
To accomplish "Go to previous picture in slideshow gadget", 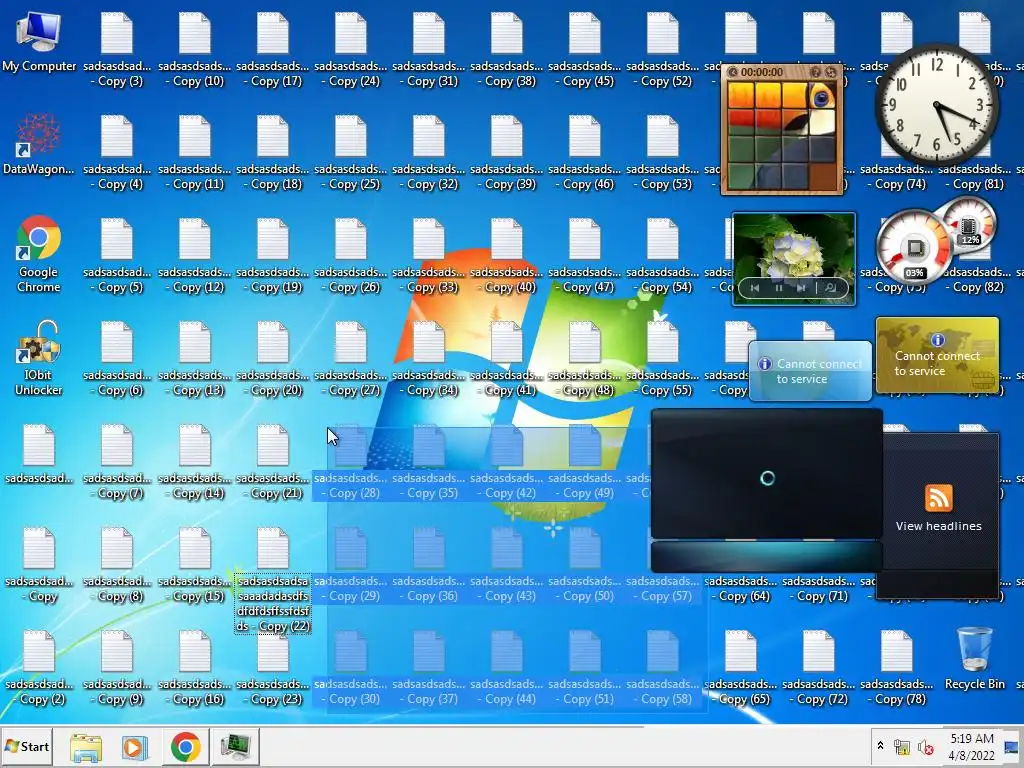I will tap(755, 288).
